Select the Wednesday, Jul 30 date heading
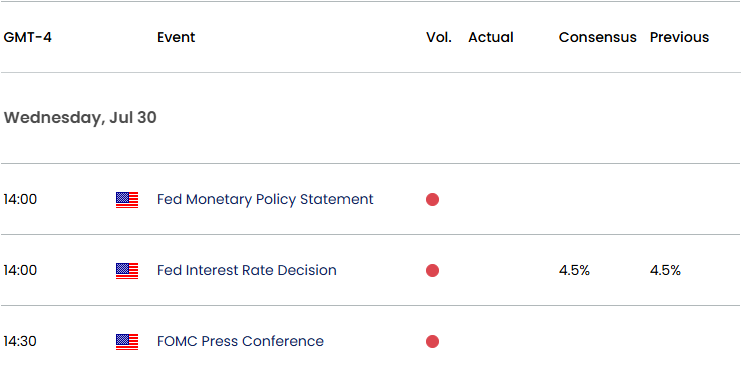Viewport: 742px width, 369px height. [80, 118]
